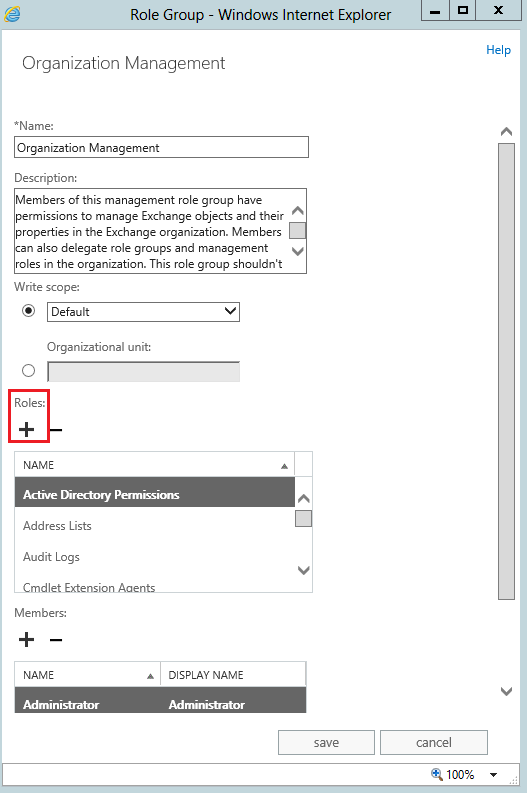527x793 pixels.
Task: Open the Help link
Action: [x=498, y=50]
